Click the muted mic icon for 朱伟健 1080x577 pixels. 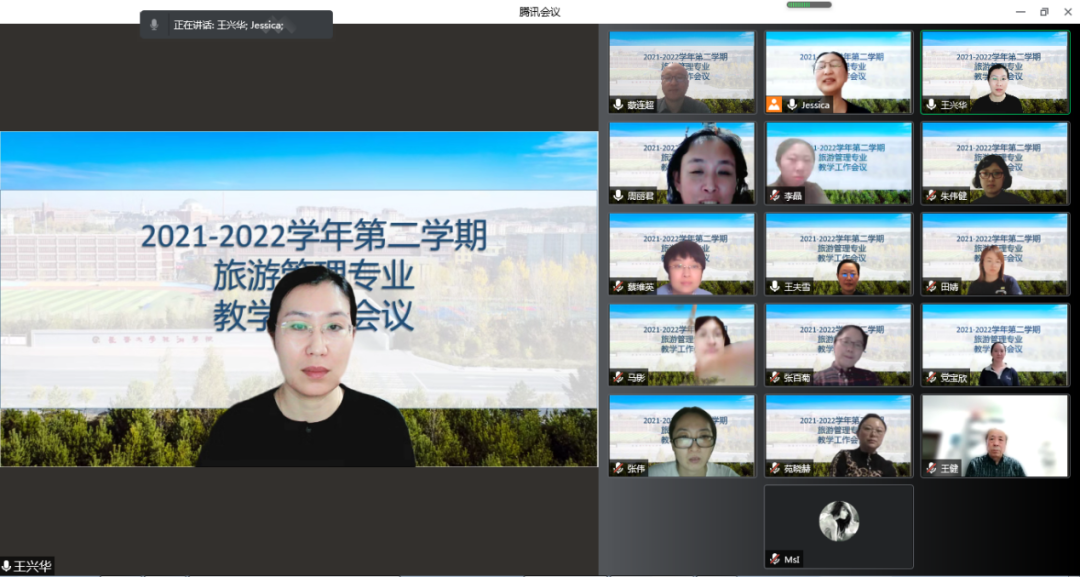pos(931,196)
